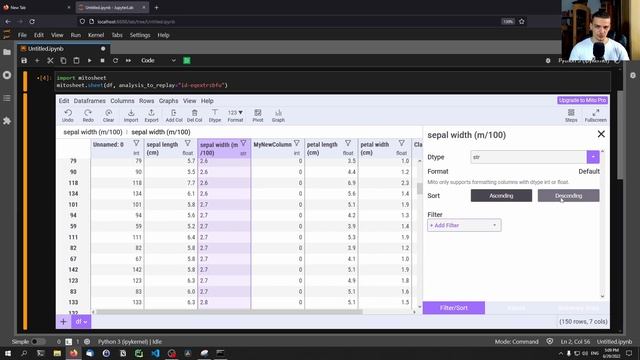Copy the selected cell in Jupyter toolbar
This screenshot has width=640, height=360.
[x=63, y=60]
